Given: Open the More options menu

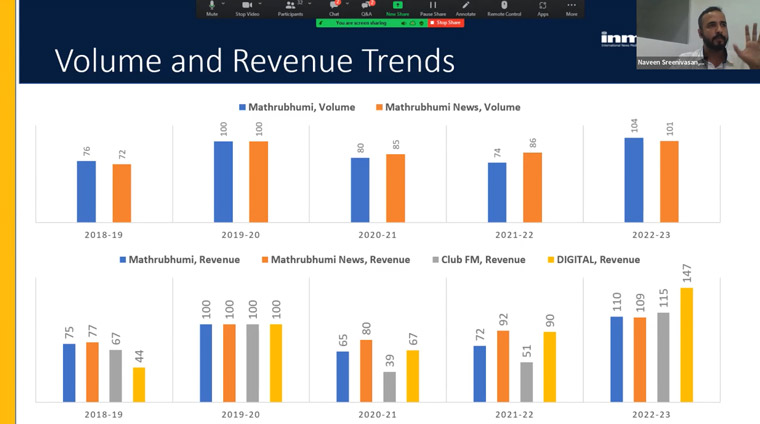Looking at the screenshot, I should (571, 8).
